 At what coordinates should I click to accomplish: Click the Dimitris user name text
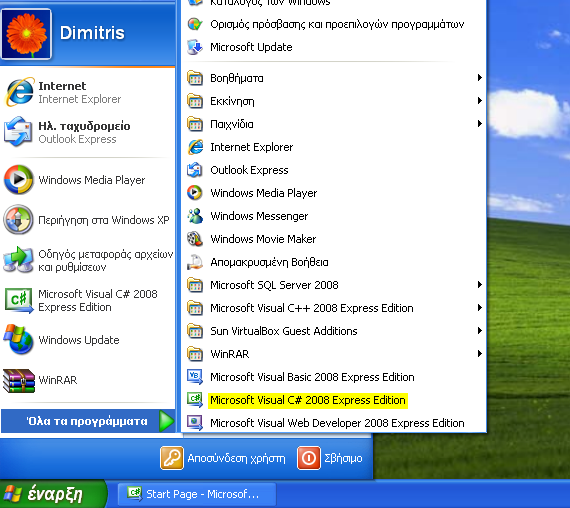click(92, 33)
